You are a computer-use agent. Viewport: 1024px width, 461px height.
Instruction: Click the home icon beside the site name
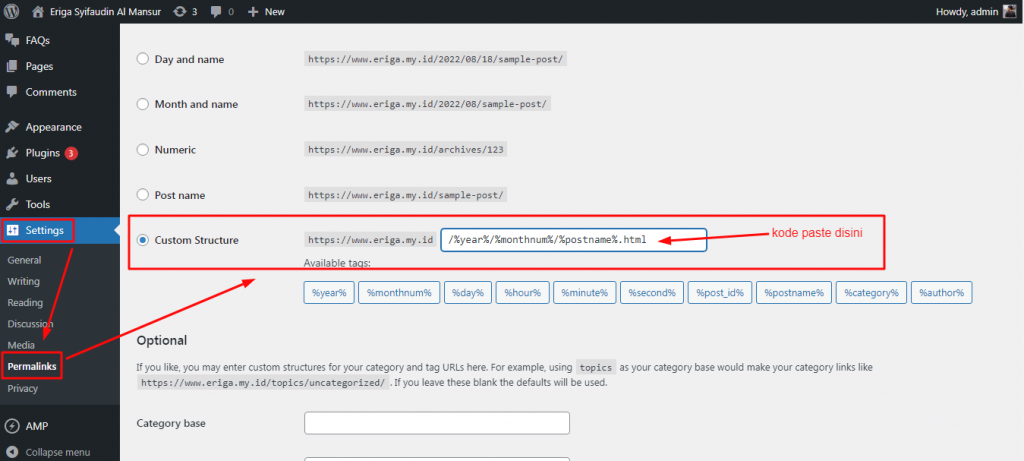click(39, 12)
